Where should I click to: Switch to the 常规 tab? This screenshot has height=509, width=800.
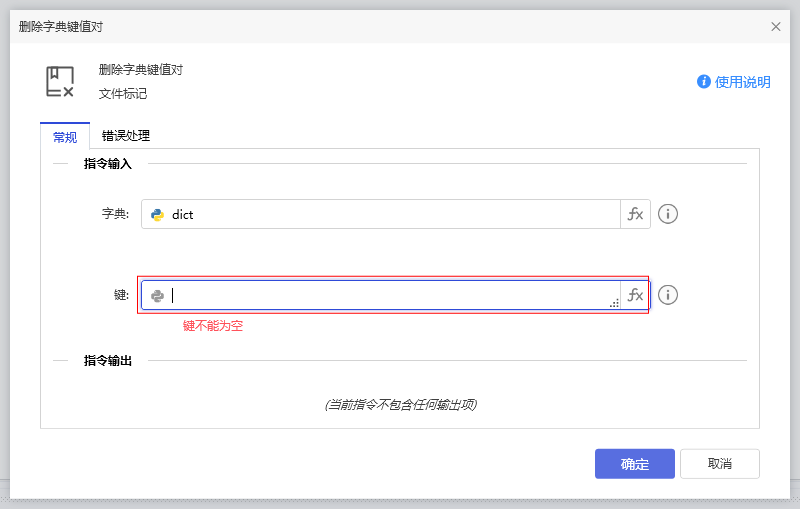[x=65, y=137]
